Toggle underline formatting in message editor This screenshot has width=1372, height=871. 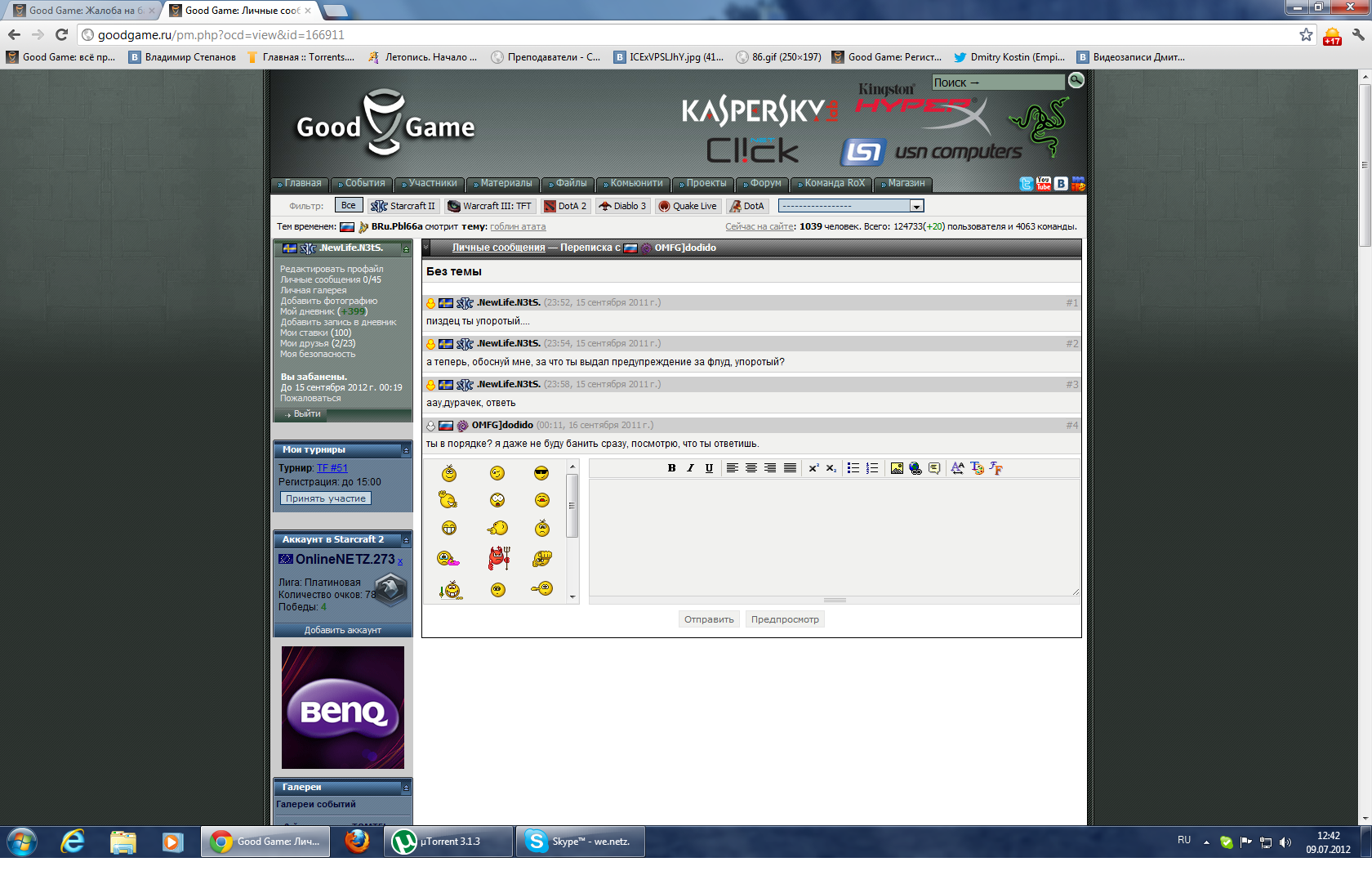pyautogui.click(x=709, y=468)
